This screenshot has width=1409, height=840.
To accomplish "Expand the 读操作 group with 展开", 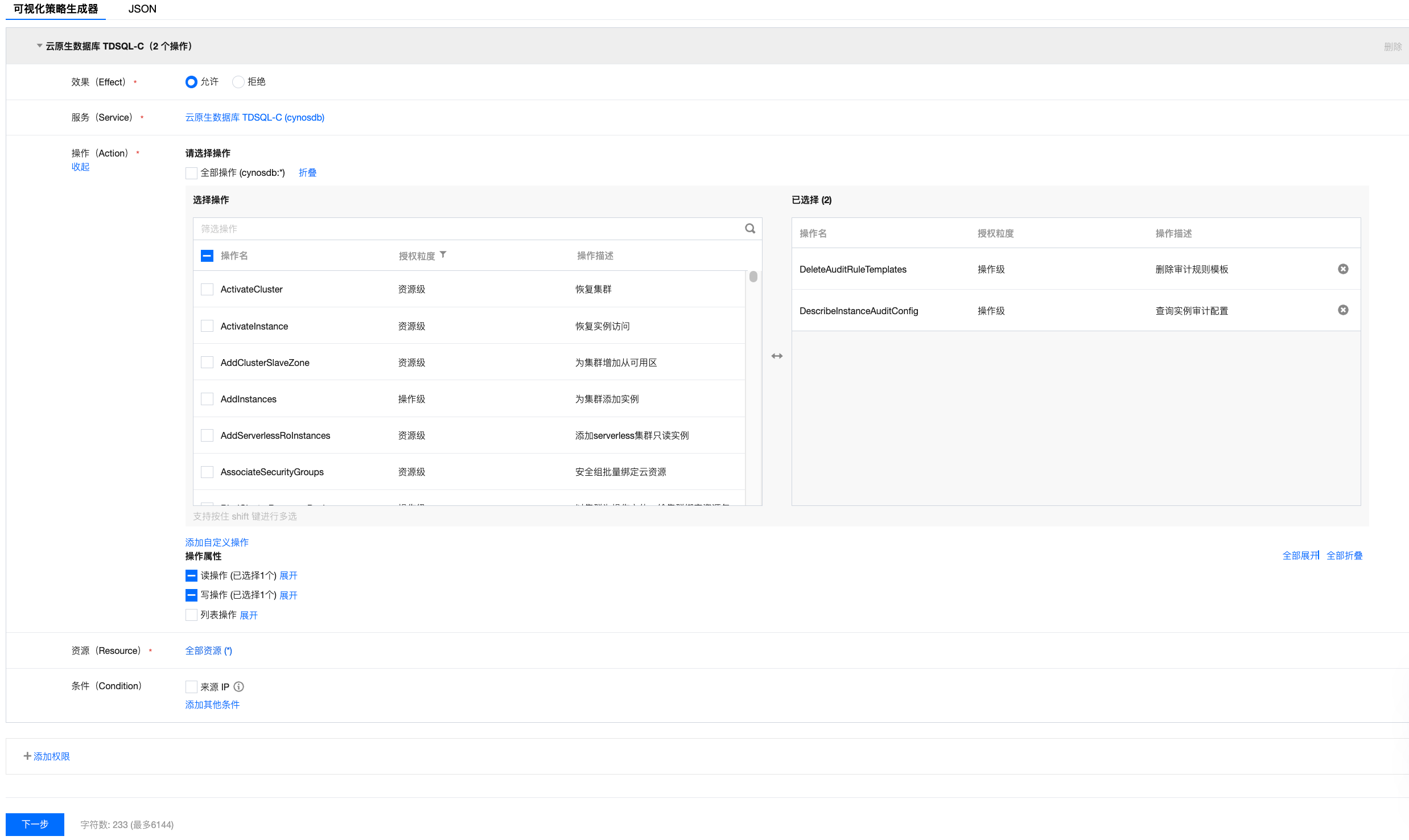I will [289, 575].
